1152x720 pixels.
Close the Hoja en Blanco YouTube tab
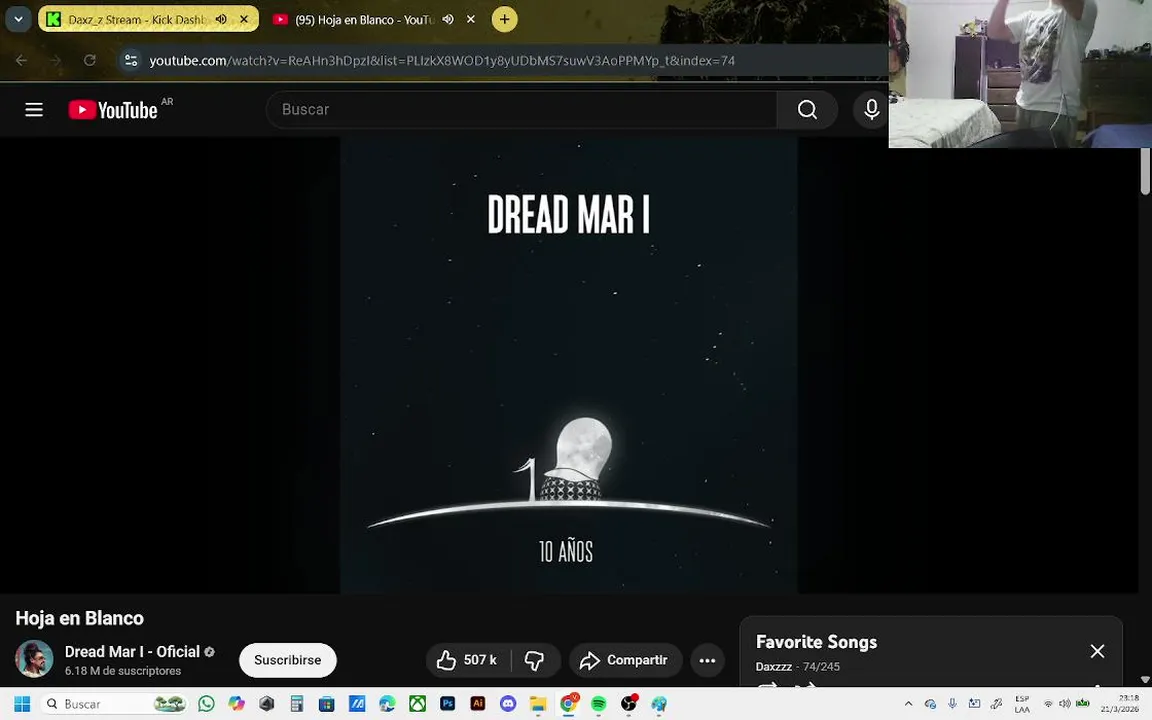coord(471,19)
